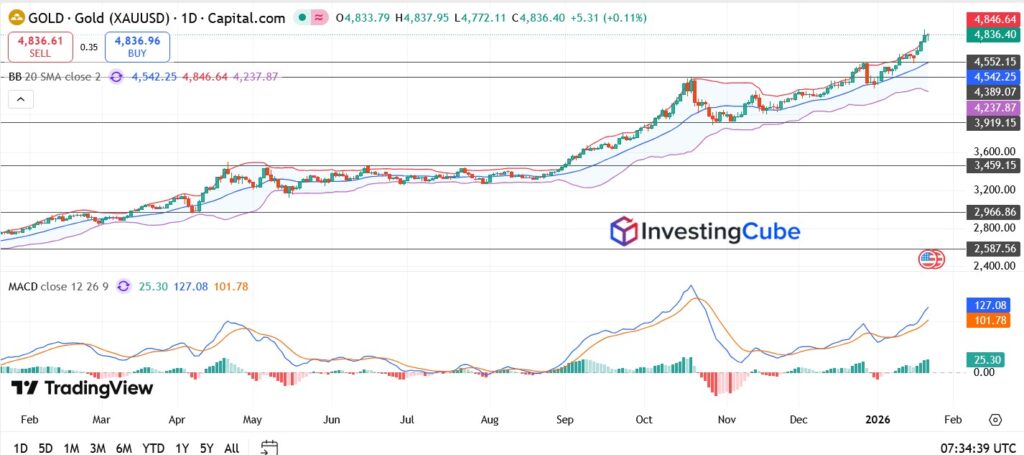
Task: Select the 1Y time range
Action: click(x=182, y=447)
